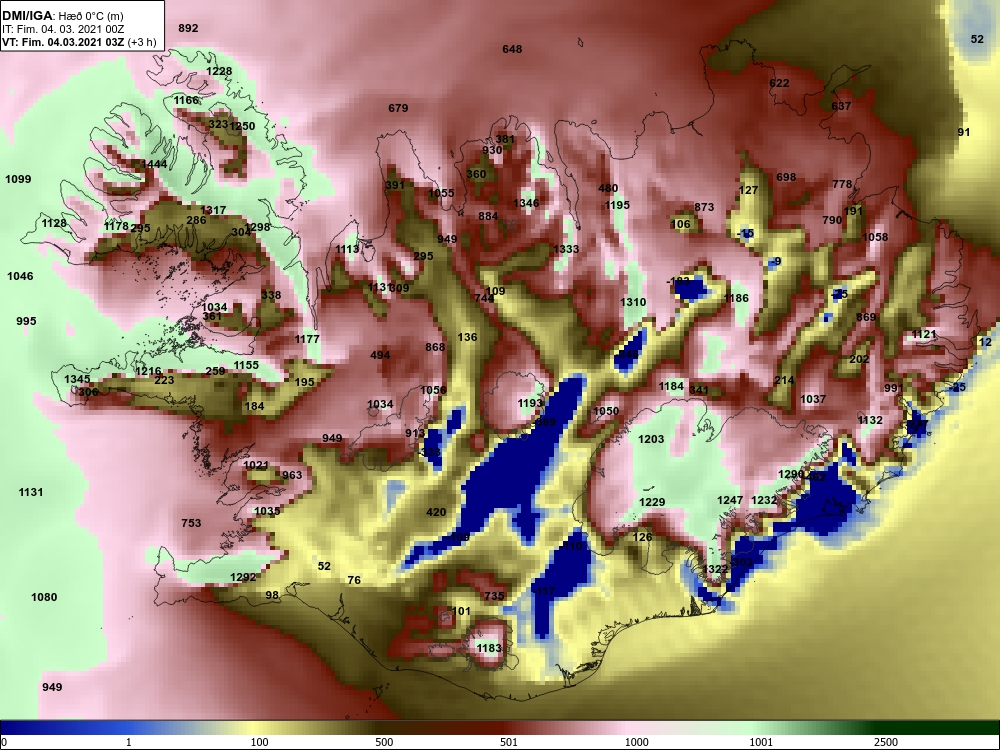Click the 'IT: Fim. 04. 03. 2021 00Z' line
The height and width of the screenshot is (750, 1000).
click(x=61, y=29)
